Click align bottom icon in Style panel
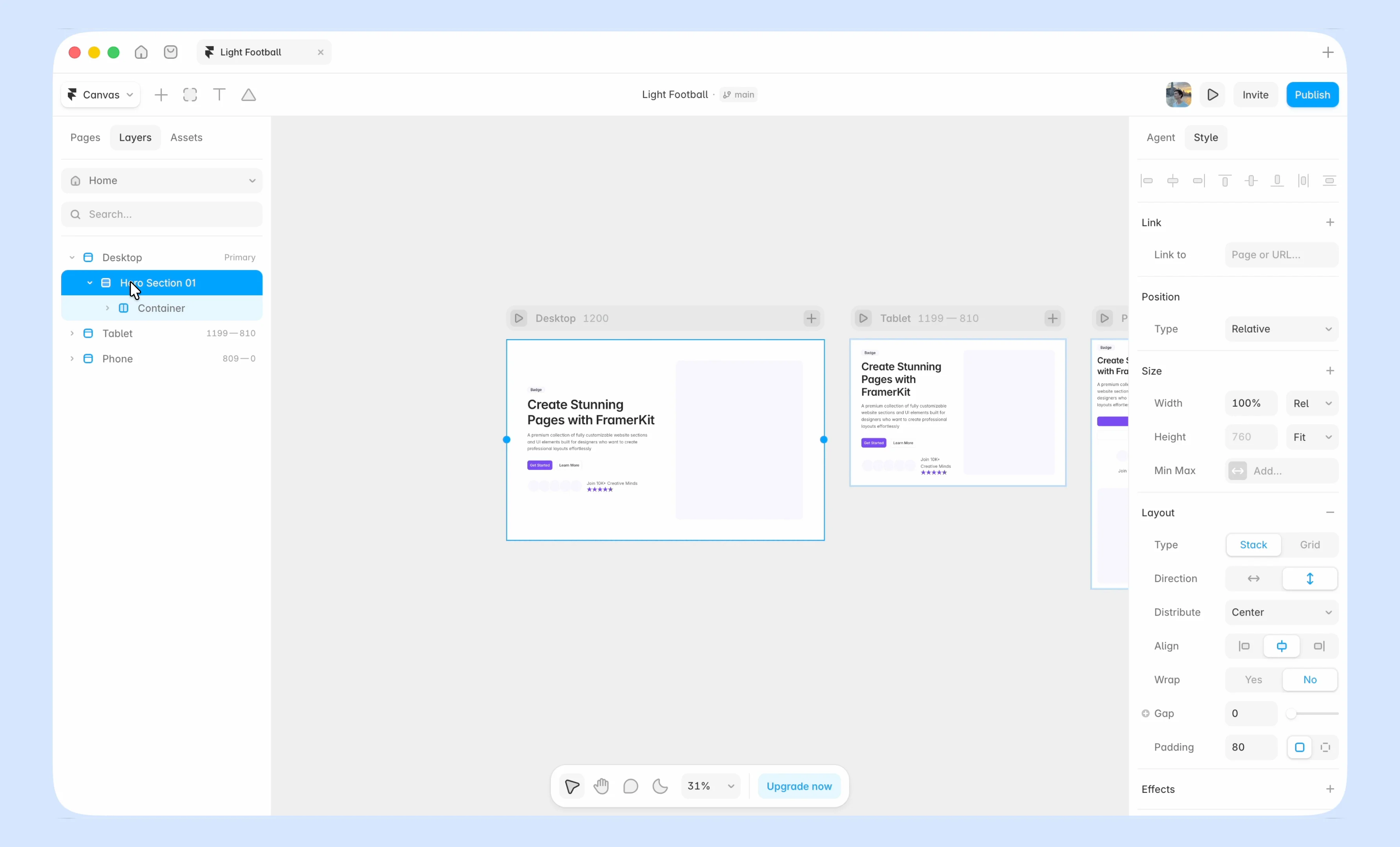The width and height of the screenshot is (1400, 847). click(x=1277, y=181)
